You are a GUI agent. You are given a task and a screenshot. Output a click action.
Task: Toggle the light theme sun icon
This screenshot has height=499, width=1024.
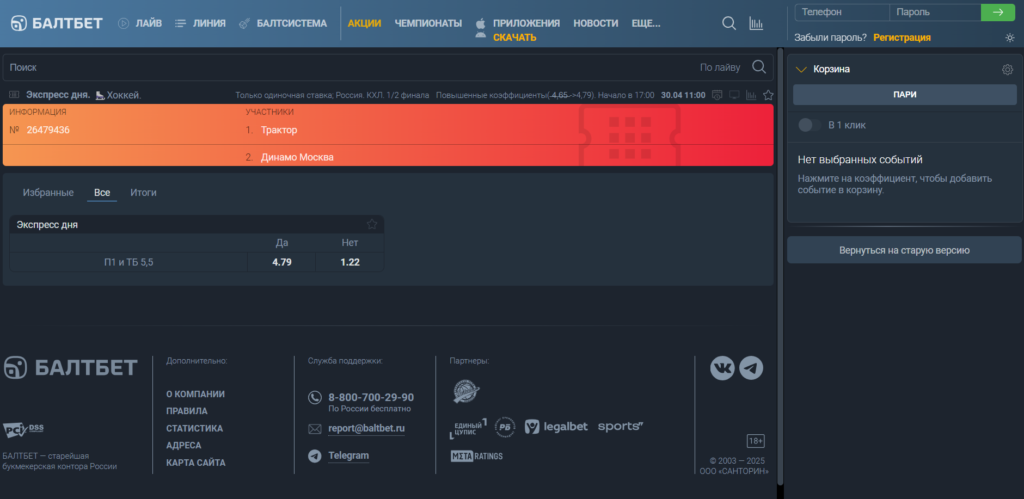pyautogui.click(x=1010, y=38)
